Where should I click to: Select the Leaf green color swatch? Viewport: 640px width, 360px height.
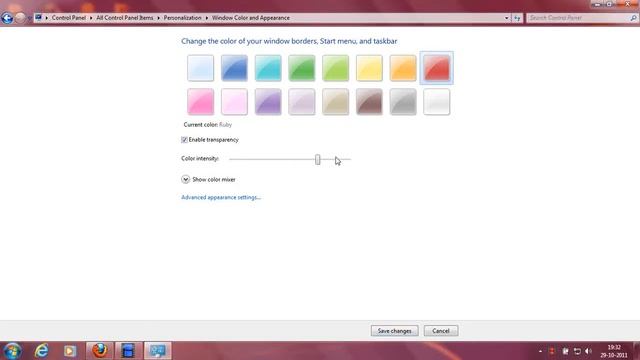click(302, 68)
